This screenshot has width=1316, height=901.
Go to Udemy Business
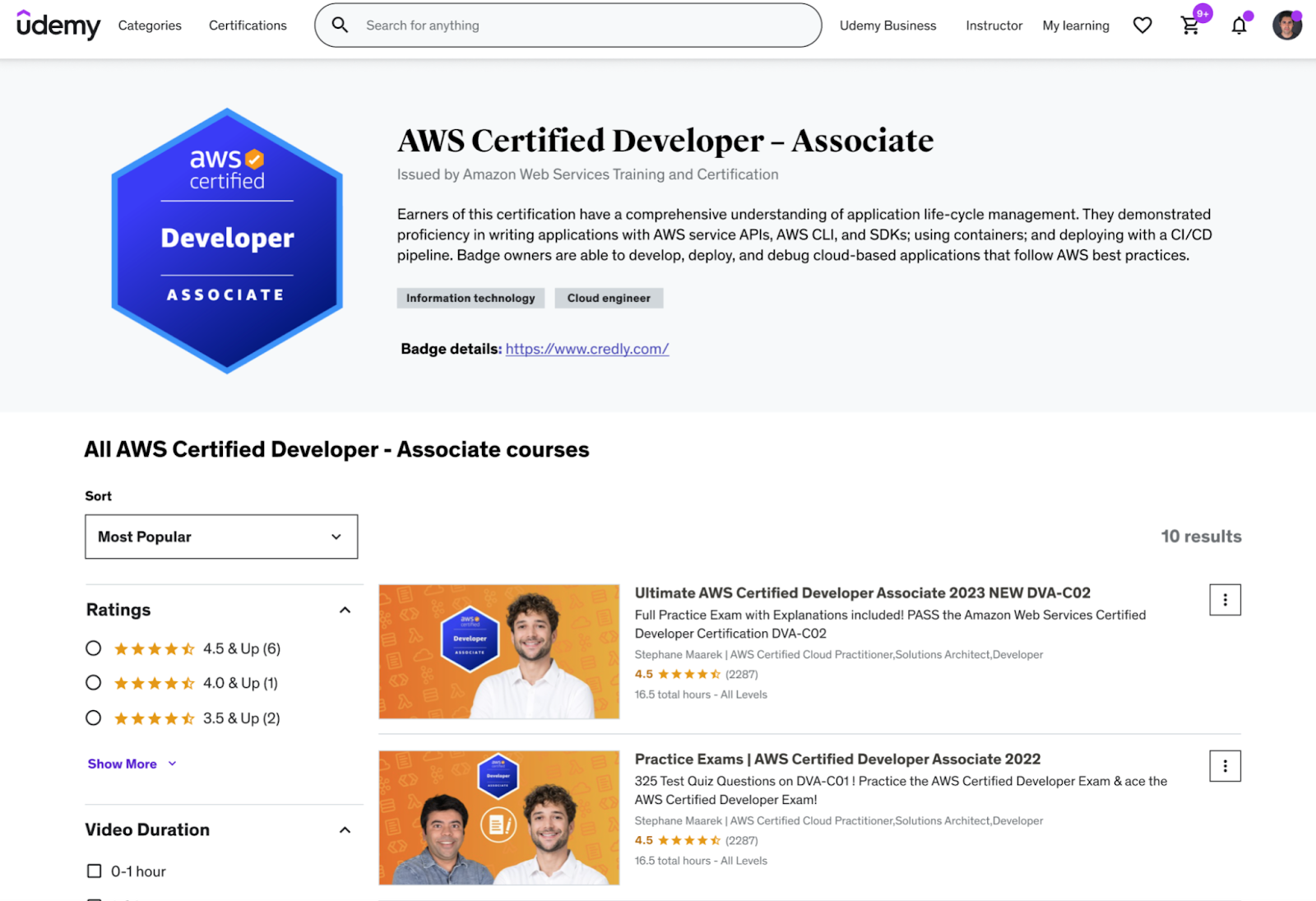click(x=887, y=26)
